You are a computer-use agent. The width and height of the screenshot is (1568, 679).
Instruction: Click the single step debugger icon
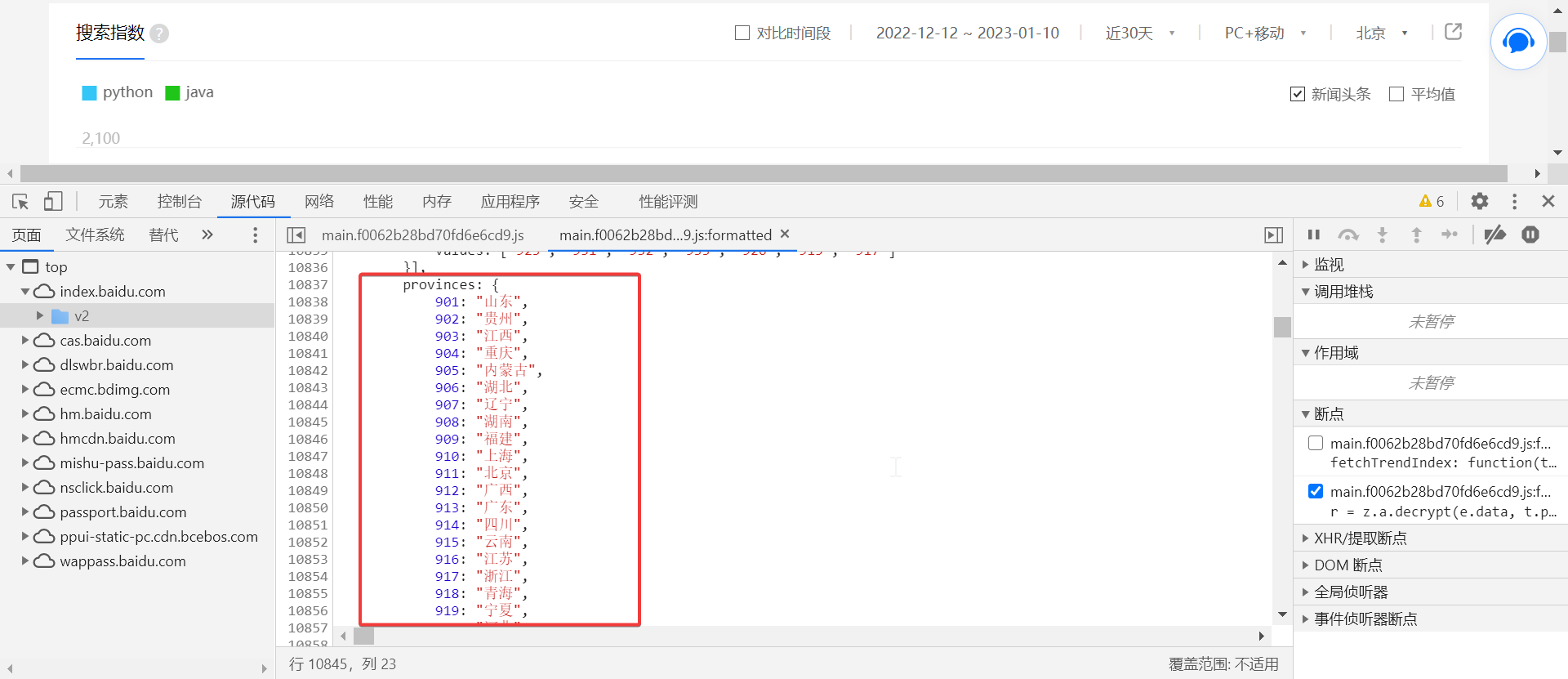pyautogui.click(x=1450, y=235)
